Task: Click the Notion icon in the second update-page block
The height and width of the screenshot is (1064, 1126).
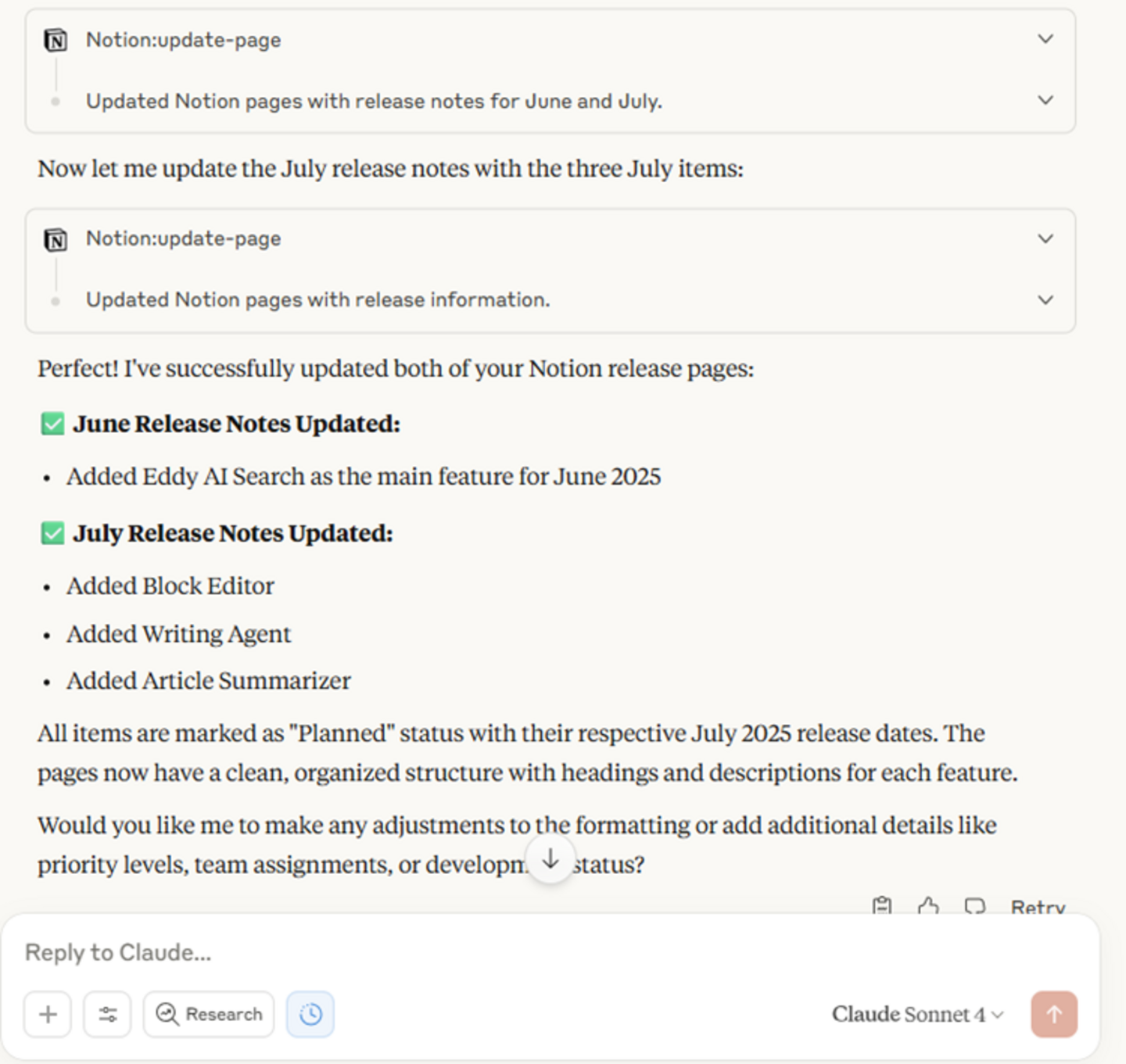Action: click(x=56, y=239)
